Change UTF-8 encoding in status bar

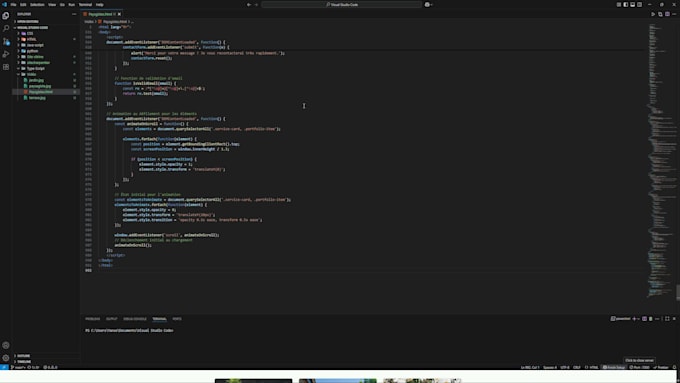coord(565,367)
